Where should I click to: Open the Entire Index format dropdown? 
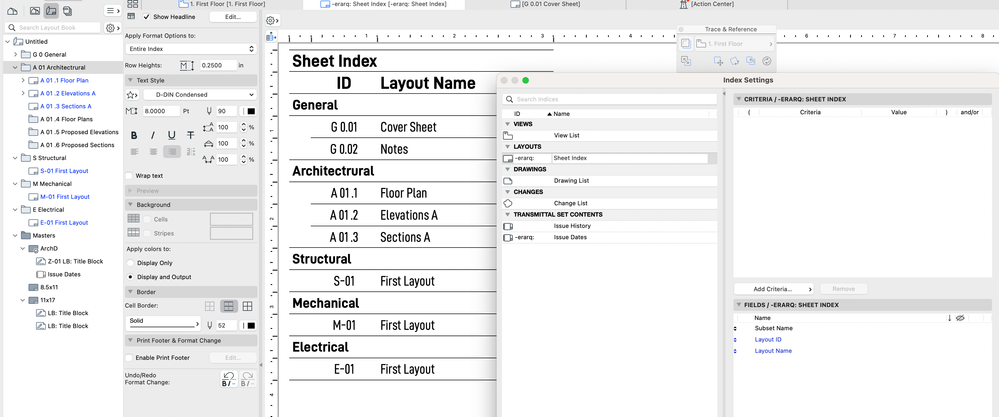[190, 48]
